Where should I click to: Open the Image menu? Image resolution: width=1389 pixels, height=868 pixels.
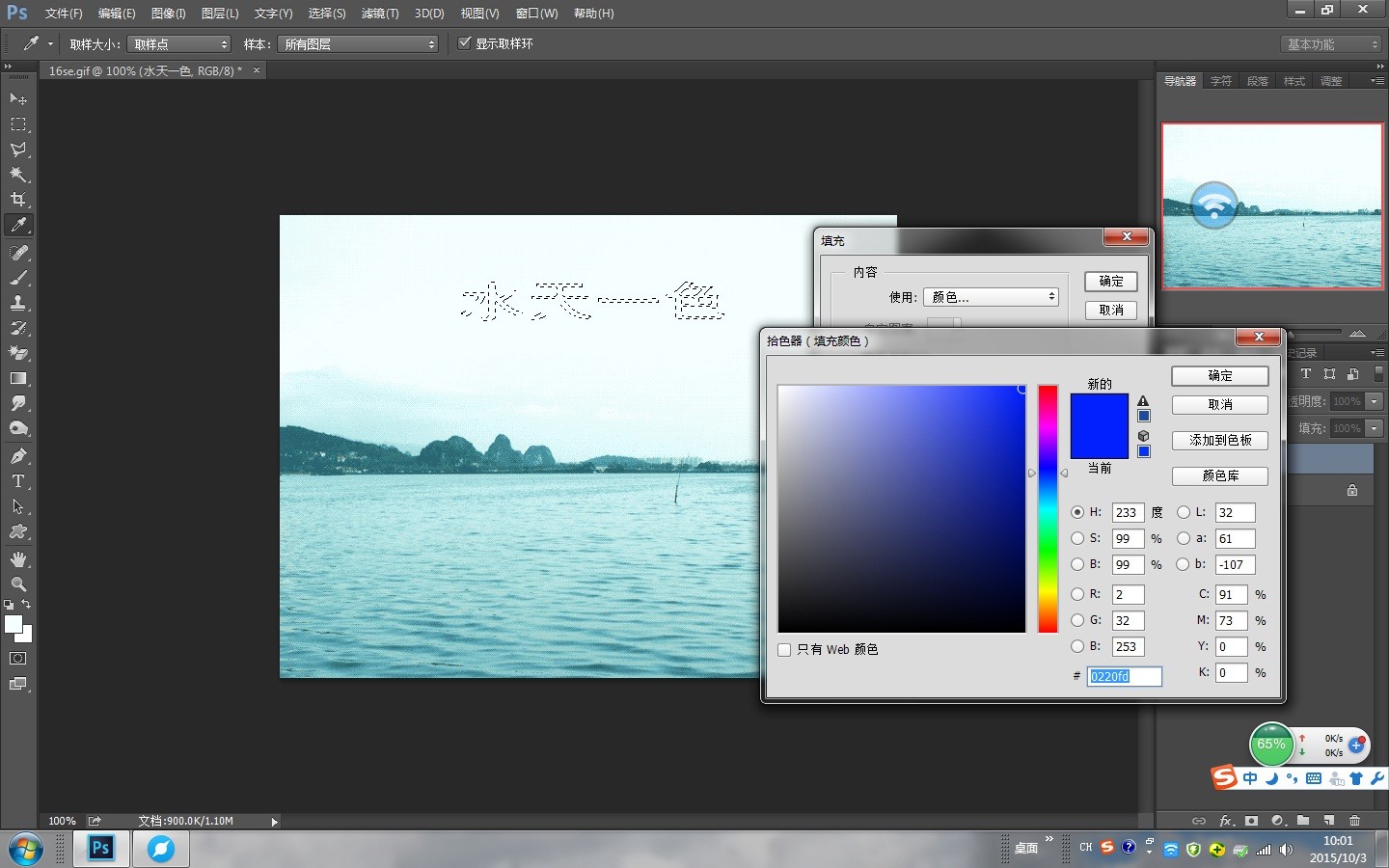(x=168, y=14)
